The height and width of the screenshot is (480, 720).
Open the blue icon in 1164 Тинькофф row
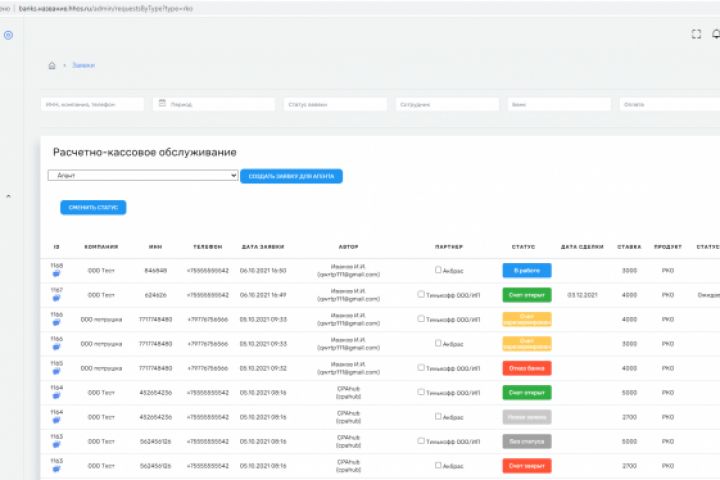(x=56, y=395)
